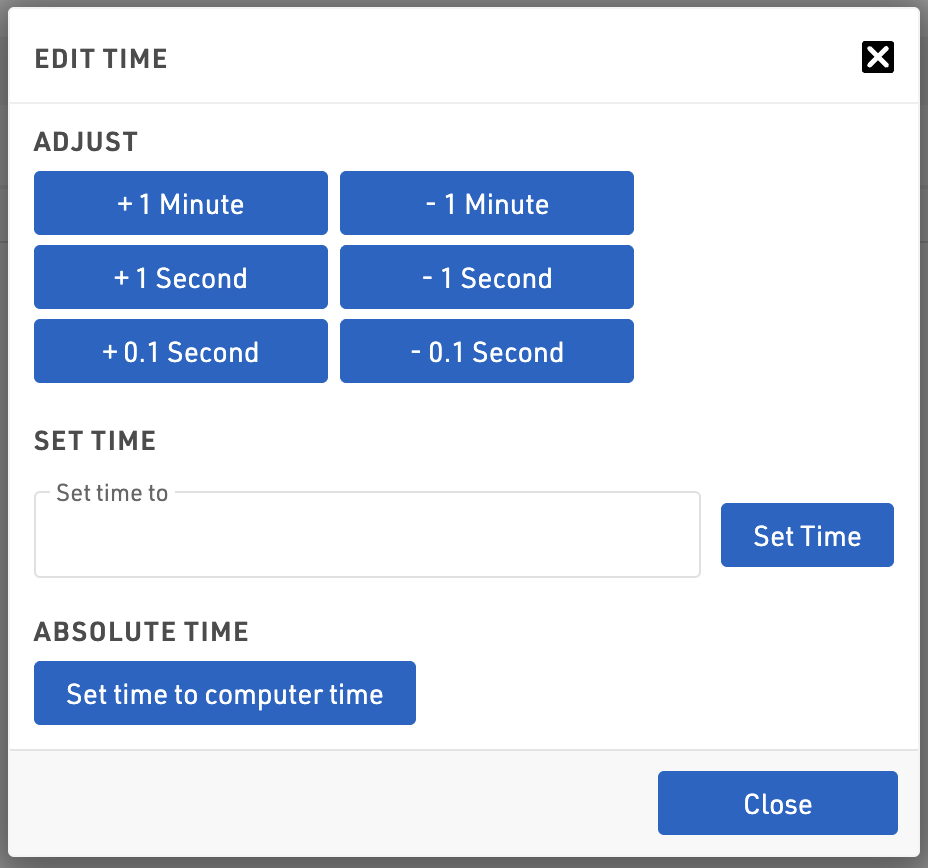Click the dimmed backdrop outside the dialog
The width and height of the screenshot is (928, 868).
click(x=924, y=400)
